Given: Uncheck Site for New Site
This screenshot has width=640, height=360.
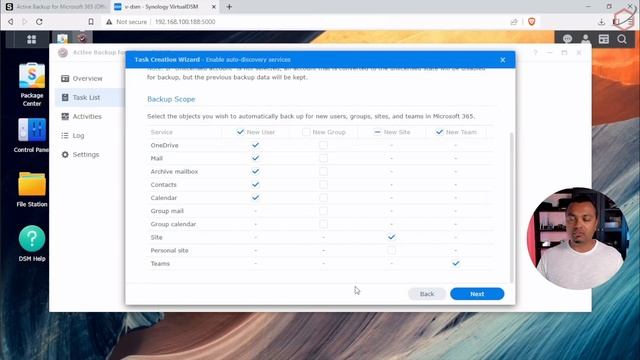Looking at the screenshot, I should [x=391, y=237].
